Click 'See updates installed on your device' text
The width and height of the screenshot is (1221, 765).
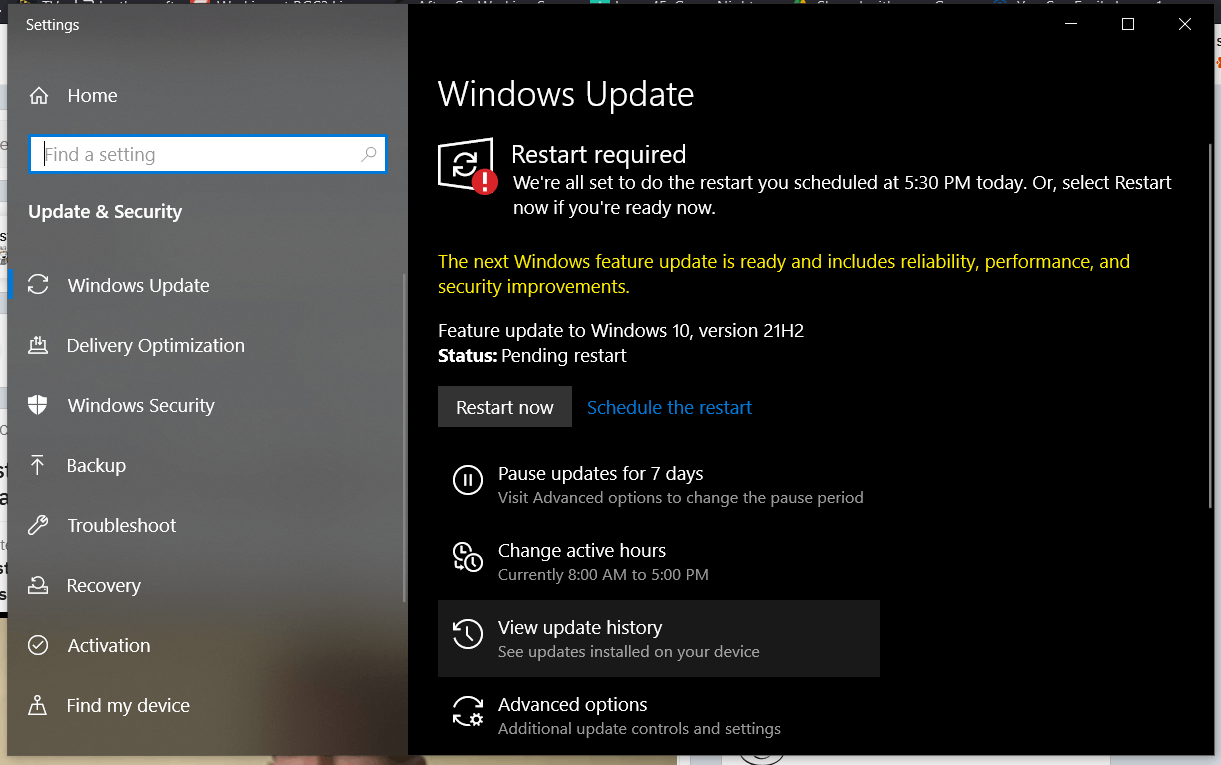coord(629,652)
